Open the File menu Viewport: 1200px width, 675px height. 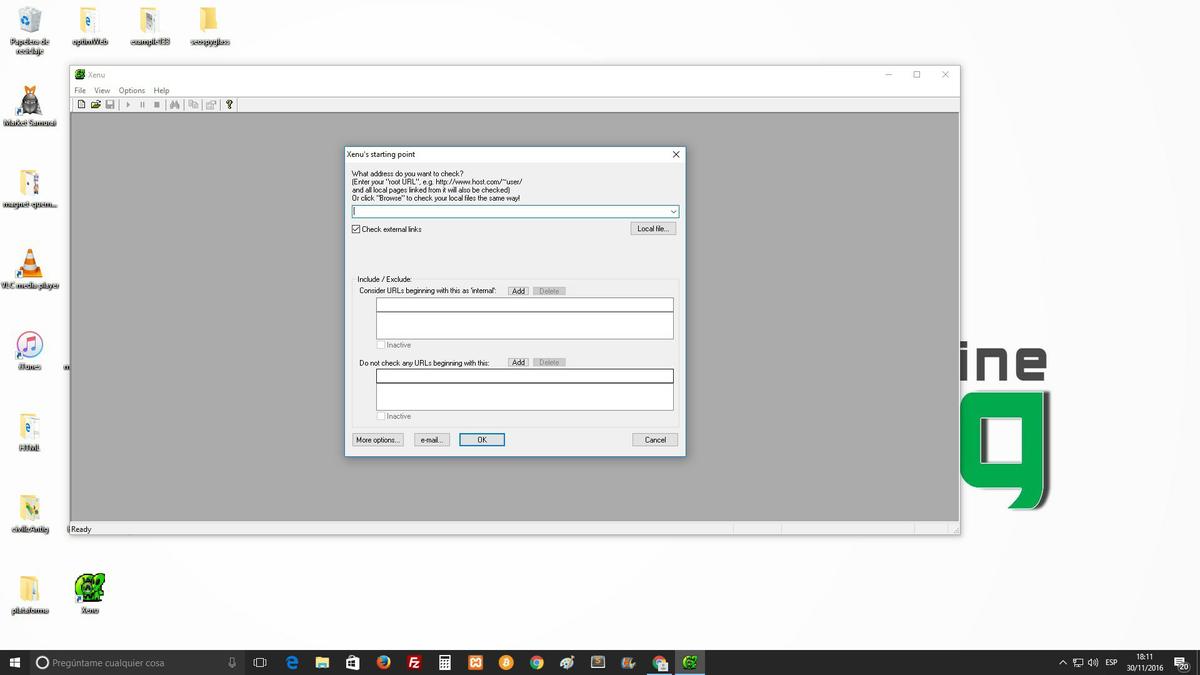[x=80, y=90]
